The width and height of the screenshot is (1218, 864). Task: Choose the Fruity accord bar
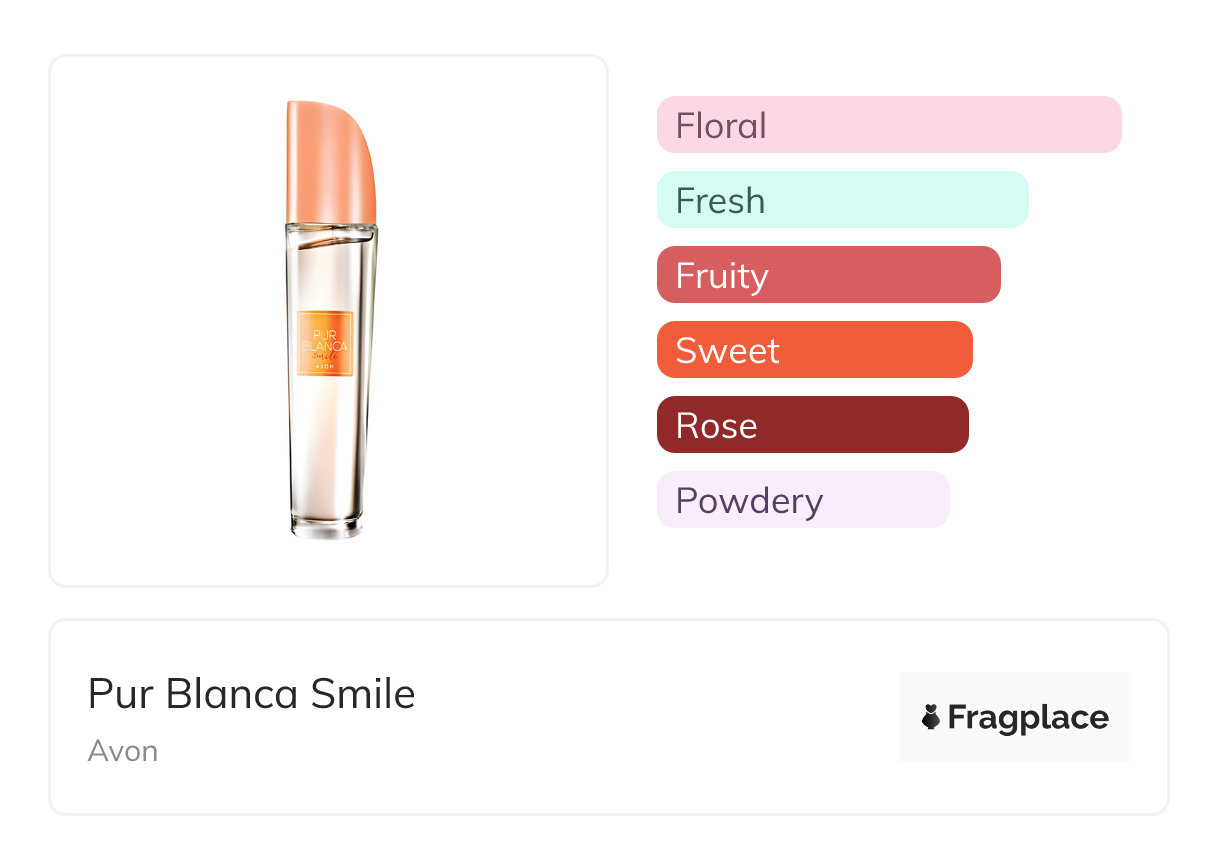tap(828, 275)
